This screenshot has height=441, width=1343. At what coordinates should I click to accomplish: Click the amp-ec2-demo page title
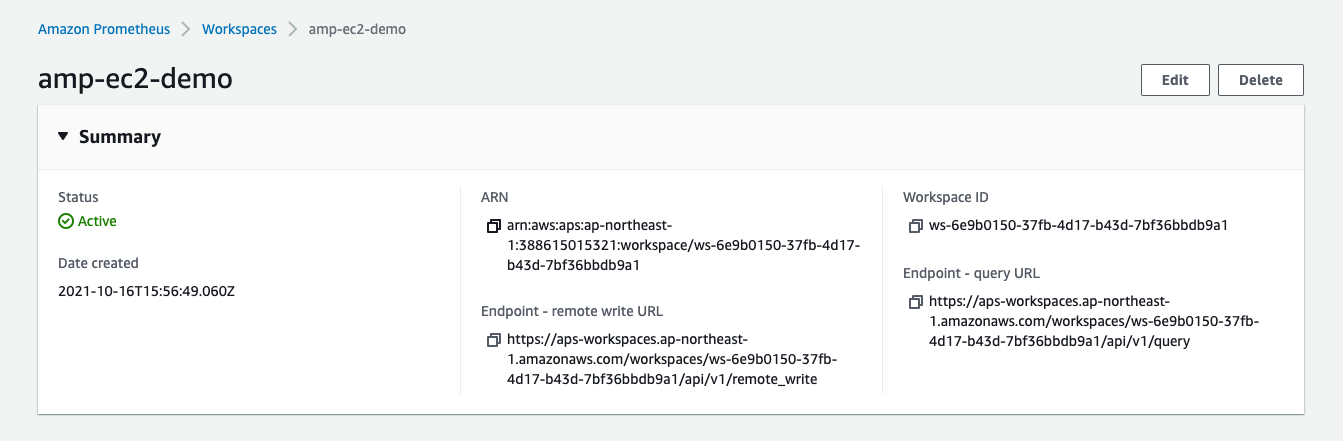click(135, 78)
